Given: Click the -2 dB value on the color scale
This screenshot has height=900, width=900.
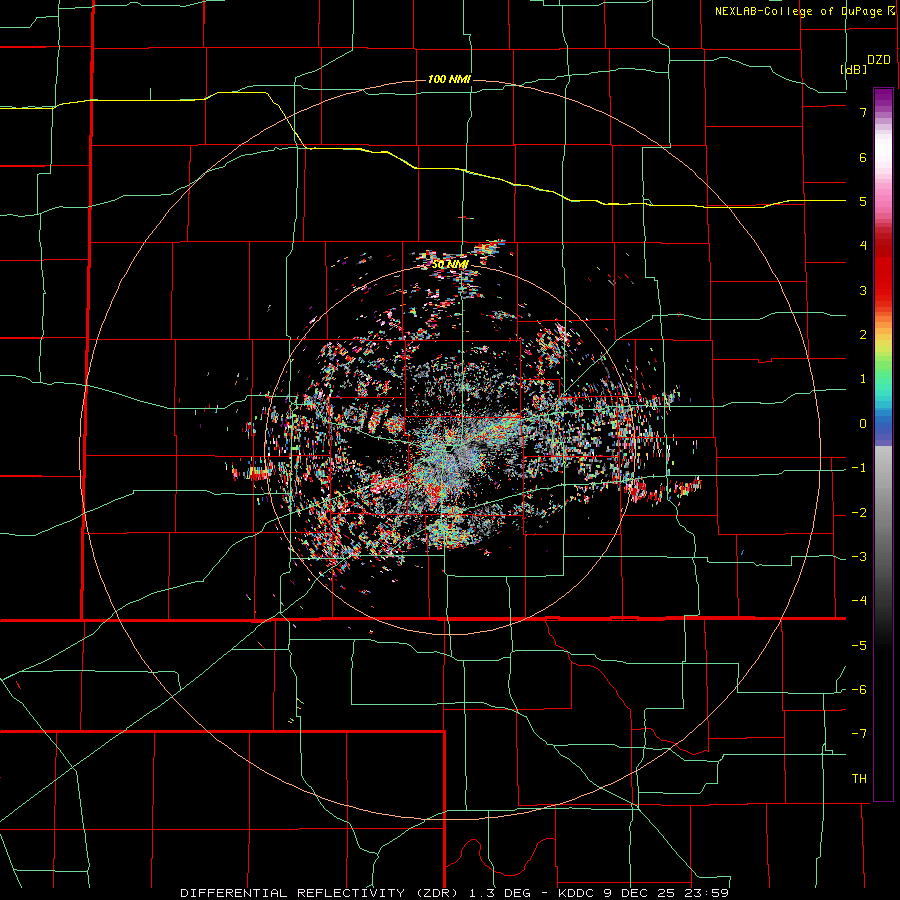Looking at the screenshot, I should tap(859, 513).
